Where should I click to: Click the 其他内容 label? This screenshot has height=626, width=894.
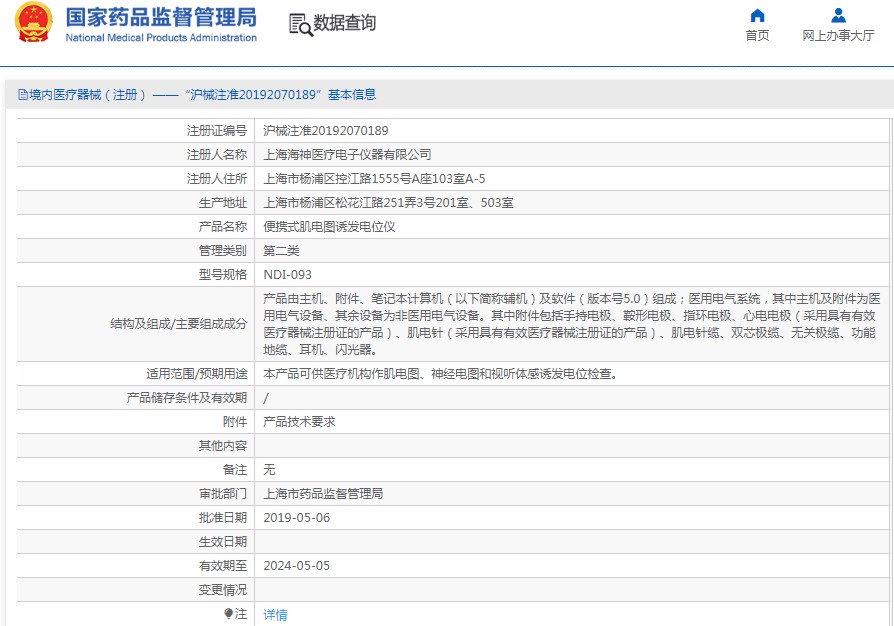click(x=223, y=445)
